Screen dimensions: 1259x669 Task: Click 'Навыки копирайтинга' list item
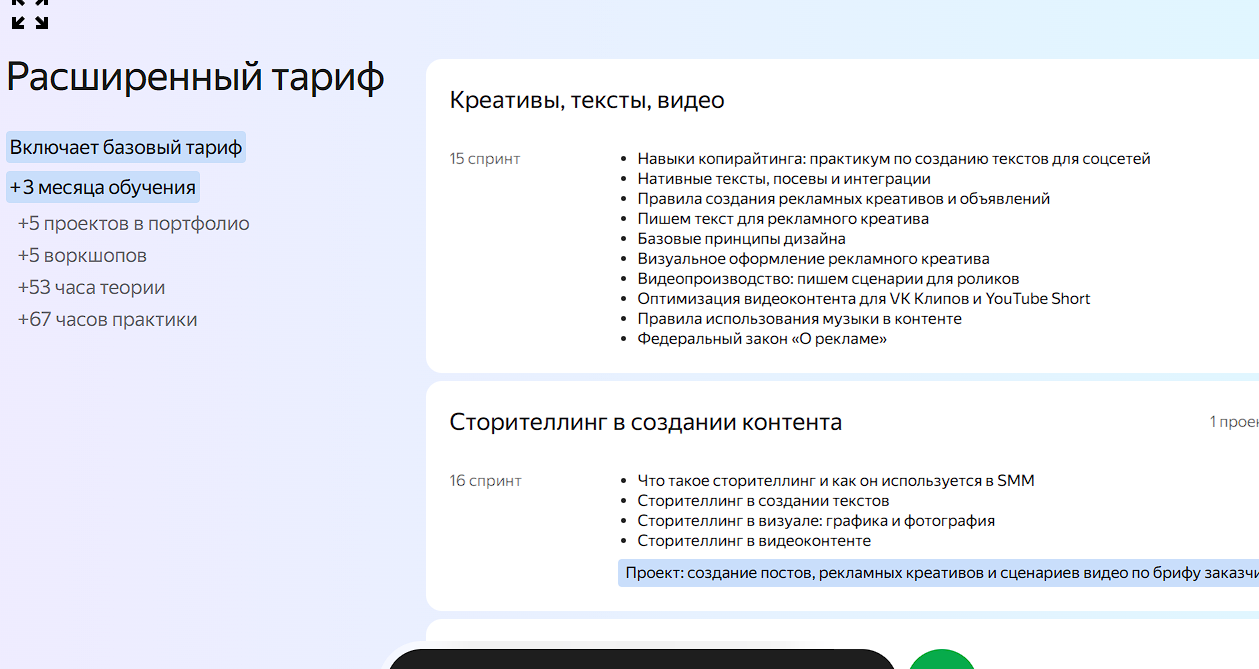point(894,158)
